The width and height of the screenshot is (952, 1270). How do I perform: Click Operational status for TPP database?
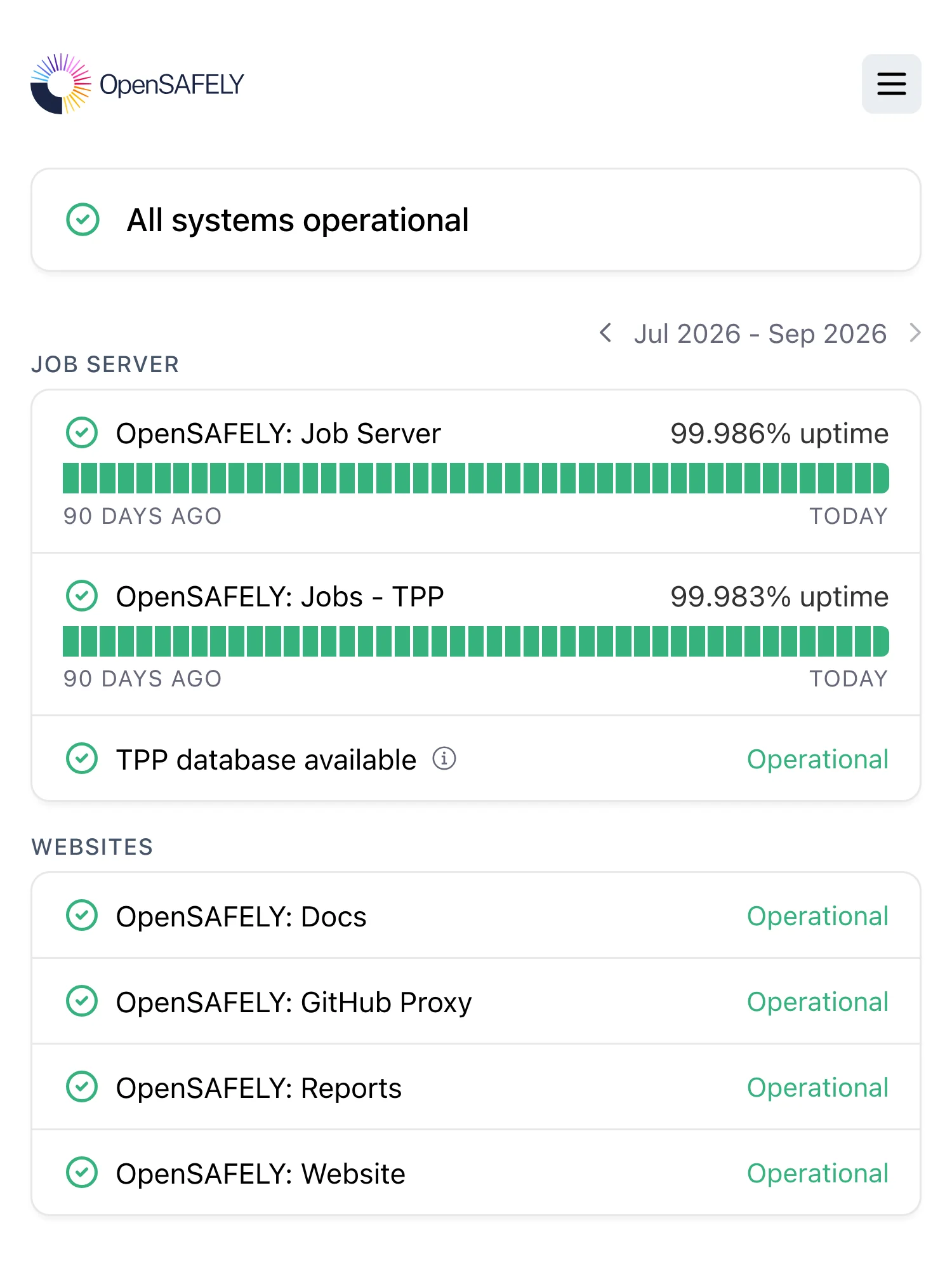pos(817,759)
